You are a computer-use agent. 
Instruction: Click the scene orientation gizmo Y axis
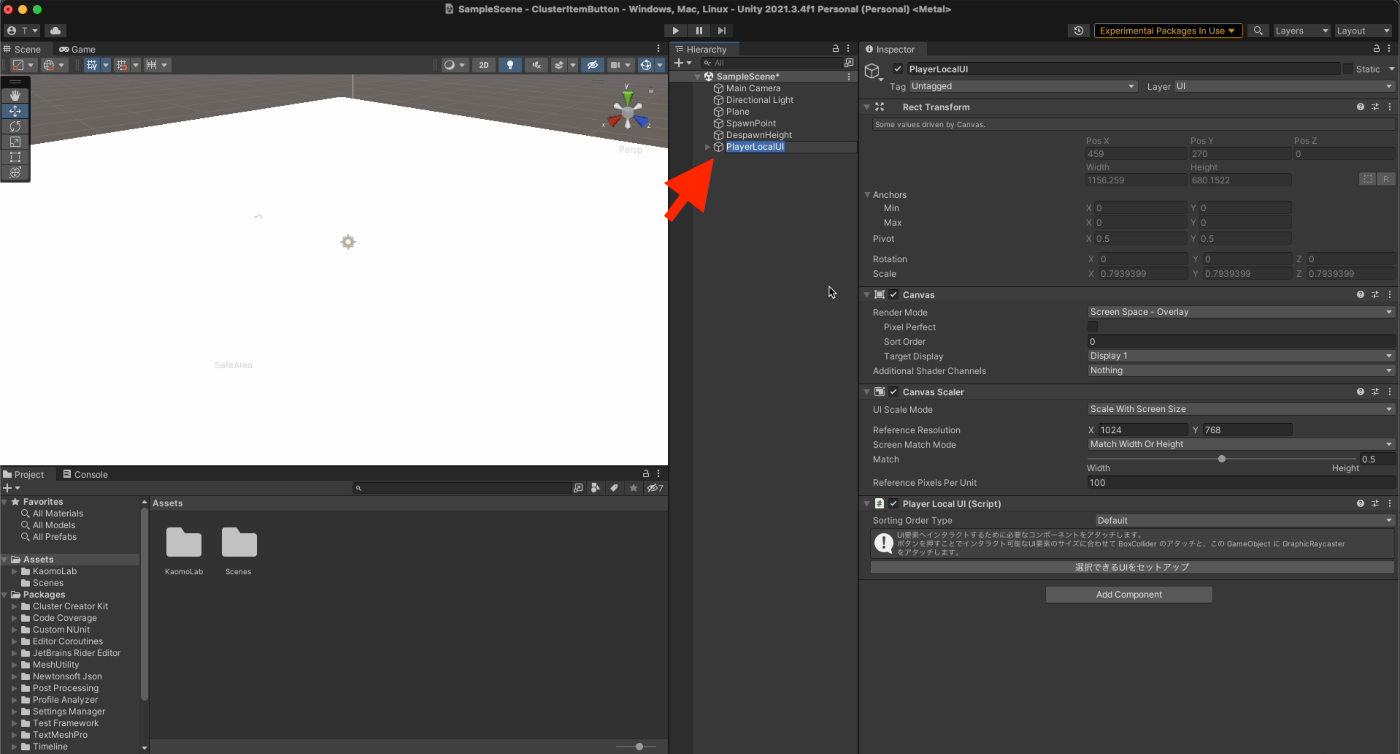[627, 97]
